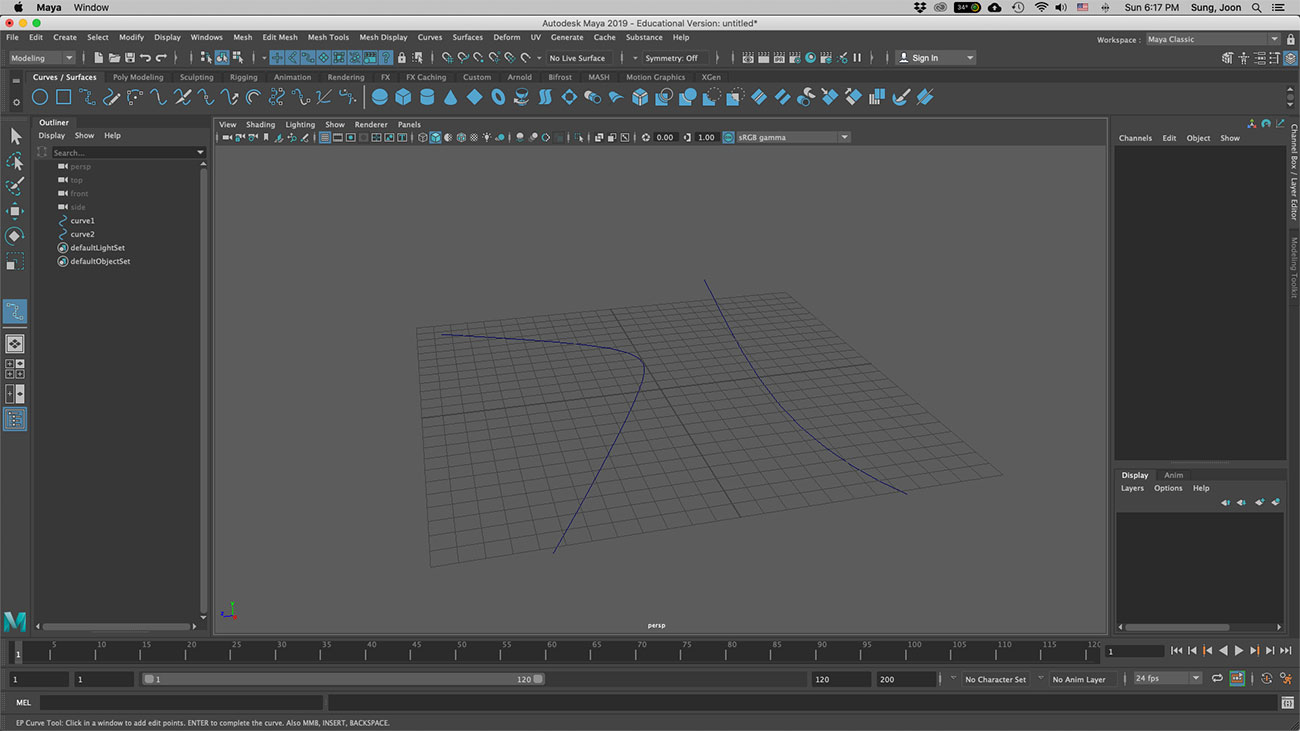Open the Modeling menu set dropdown
This screenshot has height=731, width=1300.
42,58
